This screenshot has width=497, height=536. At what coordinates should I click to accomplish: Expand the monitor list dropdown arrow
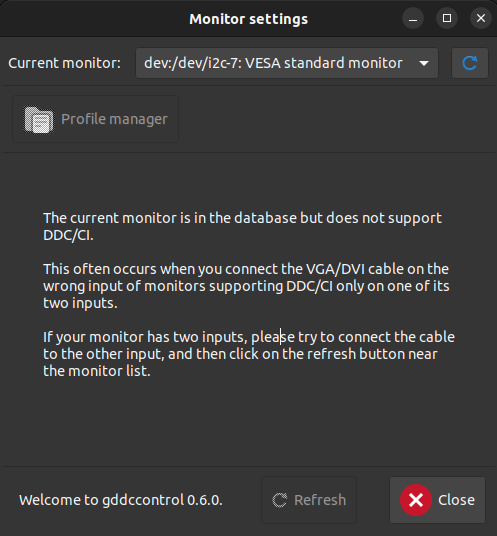click(x=424, y=63)
